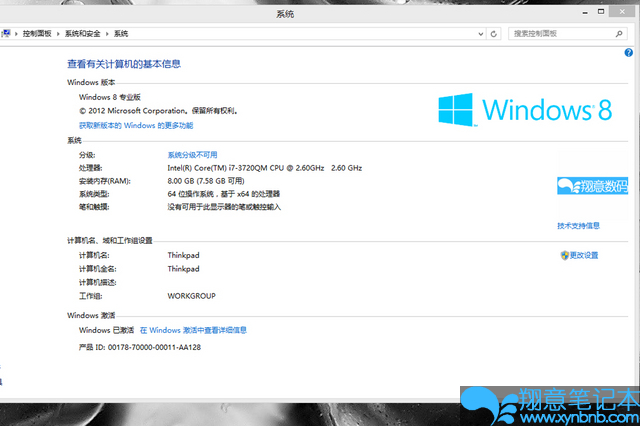Open the help question mark icon
640x426 pixels.
tap(629, 52)
